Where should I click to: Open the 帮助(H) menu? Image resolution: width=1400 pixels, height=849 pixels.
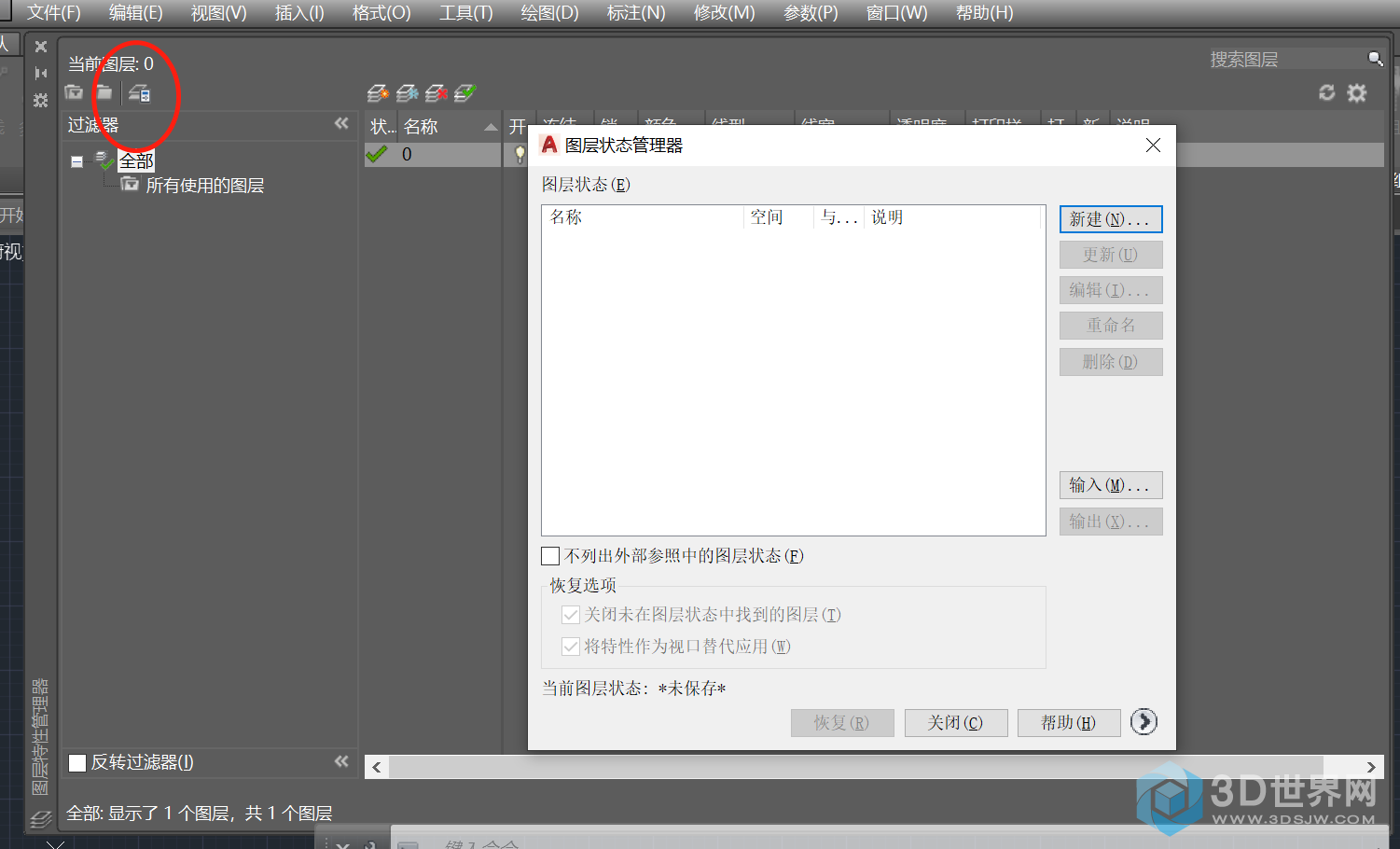tap(984, 13)
